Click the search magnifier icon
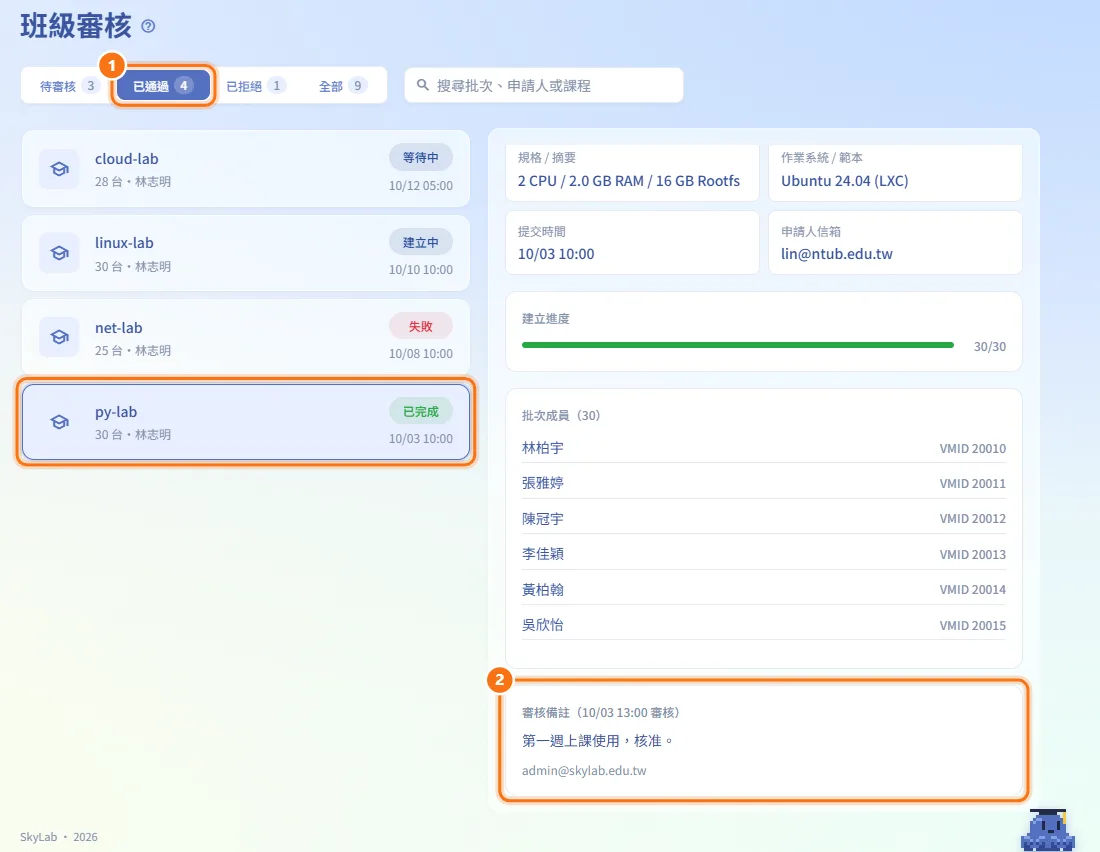 tap(422, 85)
